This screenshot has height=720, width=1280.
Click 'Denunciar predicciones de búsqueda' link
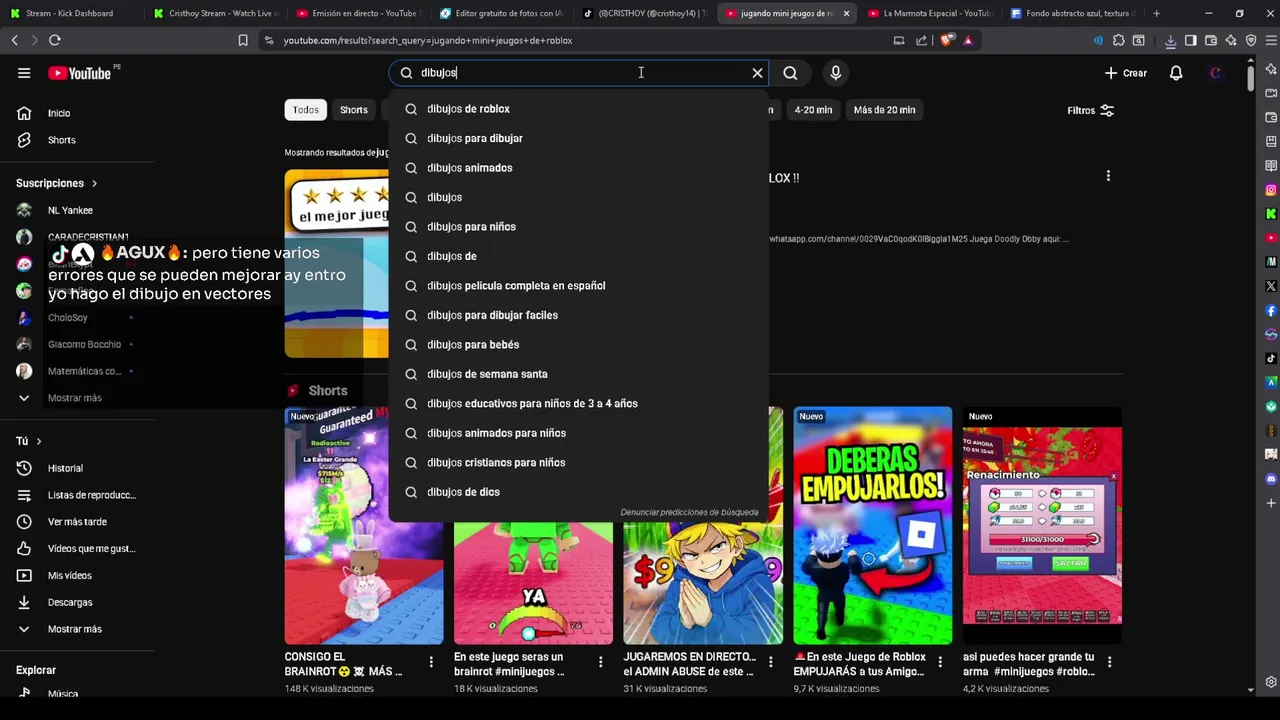pyautogui.click(x=689, y=512)
